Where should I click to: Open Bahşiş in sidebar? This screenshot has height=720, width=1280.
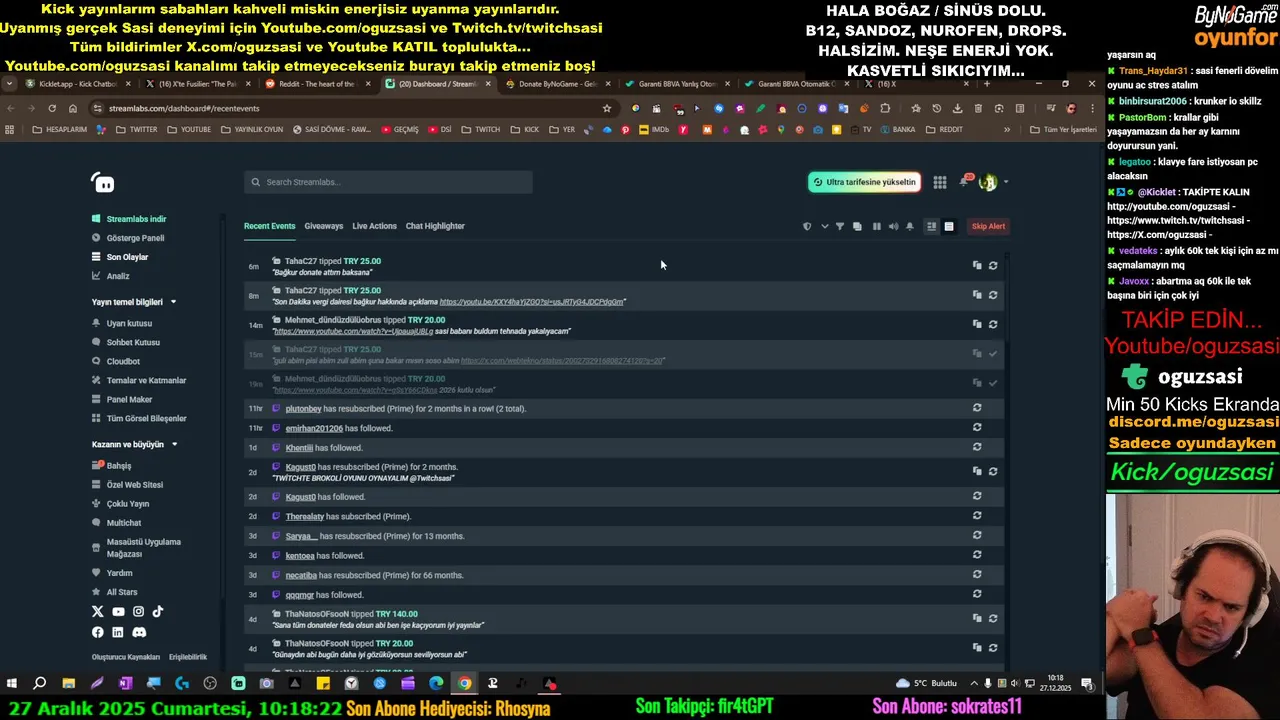[x=112, y=465]
